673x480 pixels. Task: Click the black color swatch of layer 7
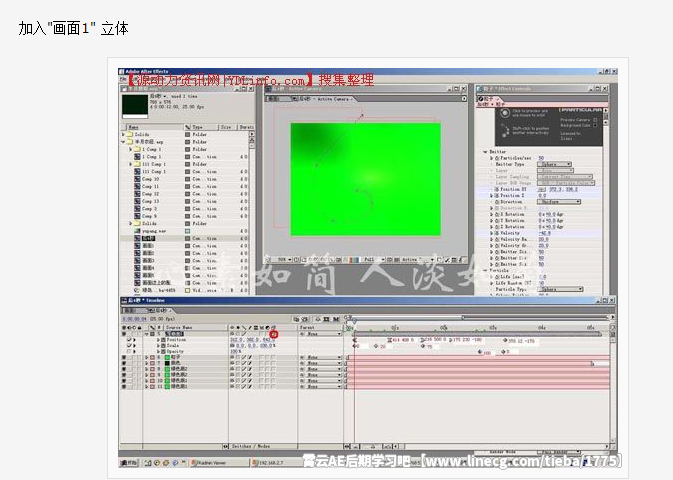167,363
